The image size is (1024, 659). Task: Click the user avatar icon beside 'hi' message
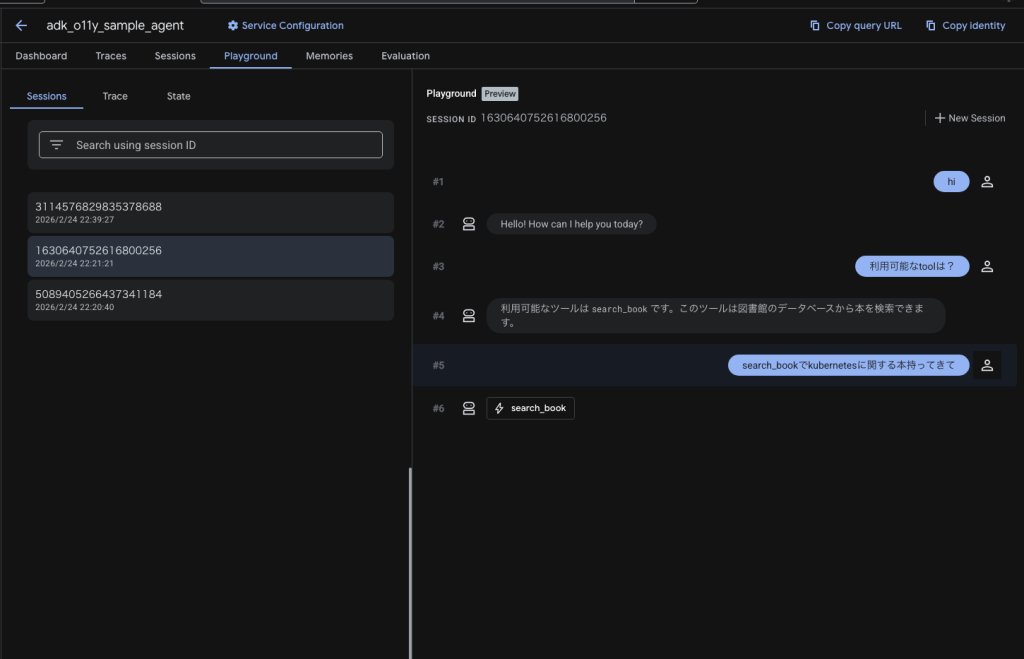987,182
